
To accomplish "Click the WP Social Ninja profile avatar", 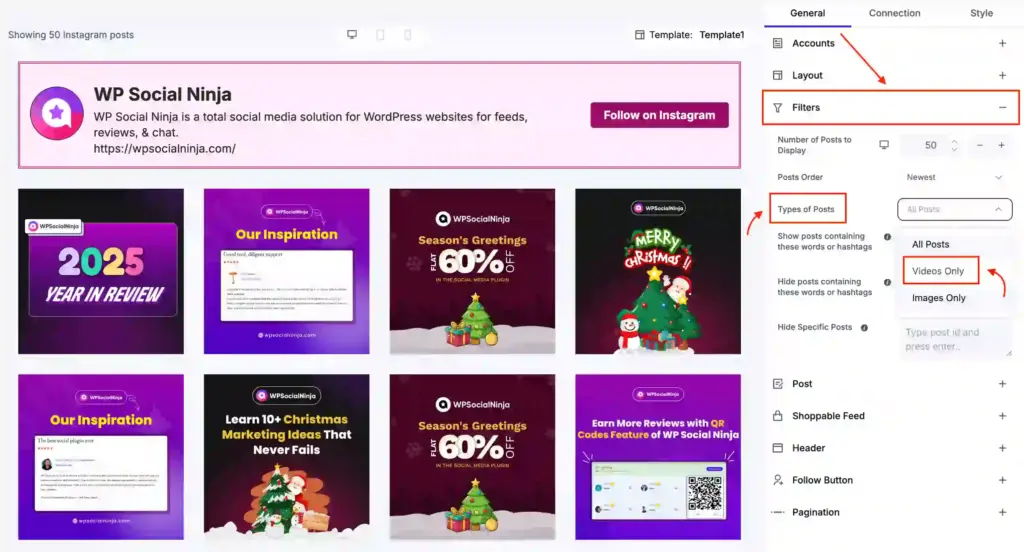I will coord(57,114).
